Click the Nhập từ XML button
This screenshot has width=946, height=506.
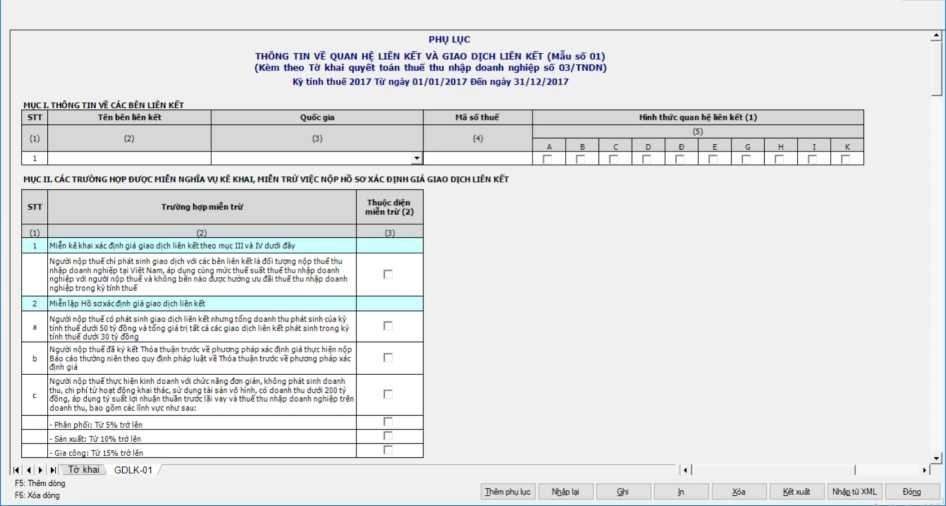click(x=854, y=492)
